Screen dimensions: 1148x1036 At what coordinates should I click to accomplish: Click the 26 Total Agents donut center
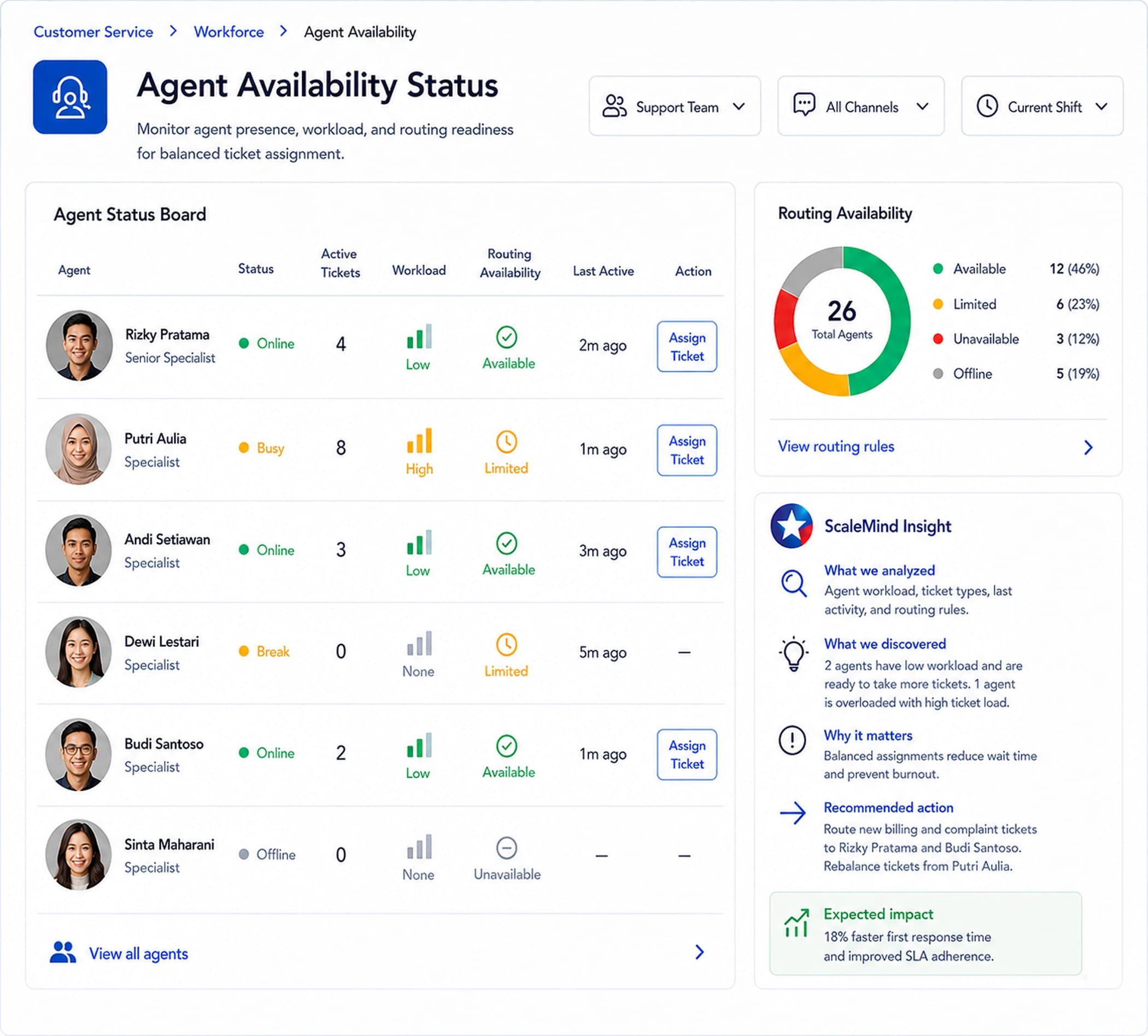842,320
